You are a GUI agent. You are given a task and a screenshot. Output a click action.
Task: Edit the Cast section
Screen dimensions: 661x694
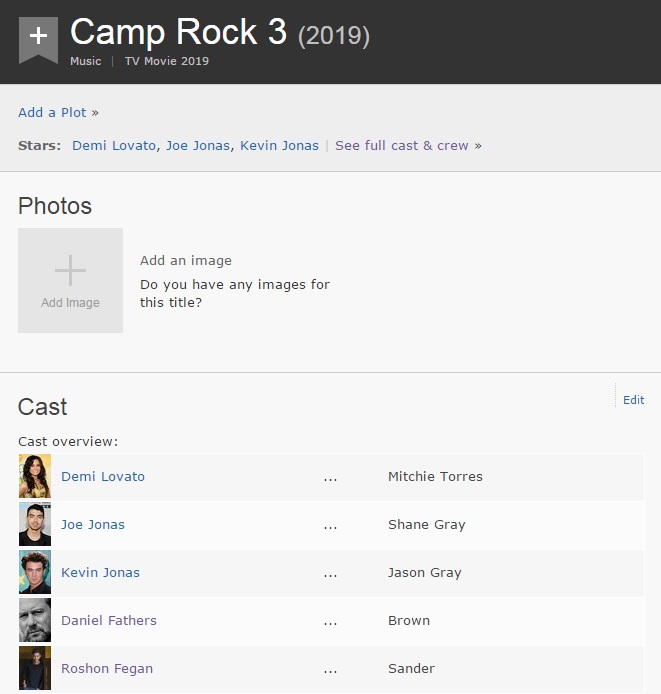tap(634, 400)
